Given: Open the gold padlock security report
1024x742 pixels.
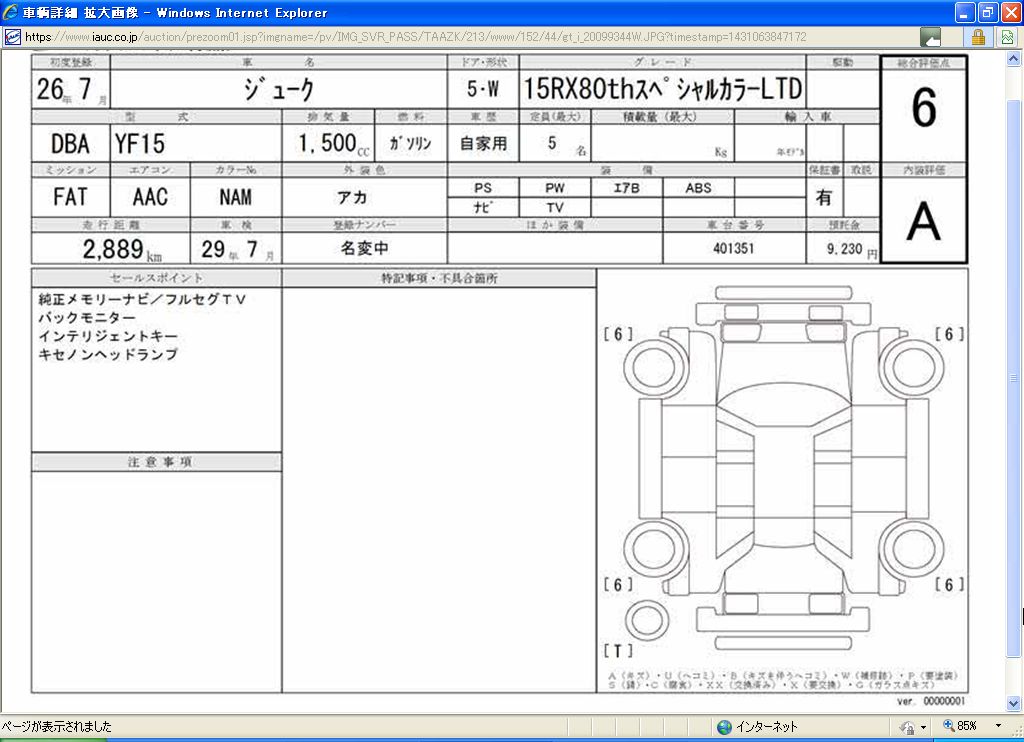Looking at the screenshot, I should [x=978, y=37].
